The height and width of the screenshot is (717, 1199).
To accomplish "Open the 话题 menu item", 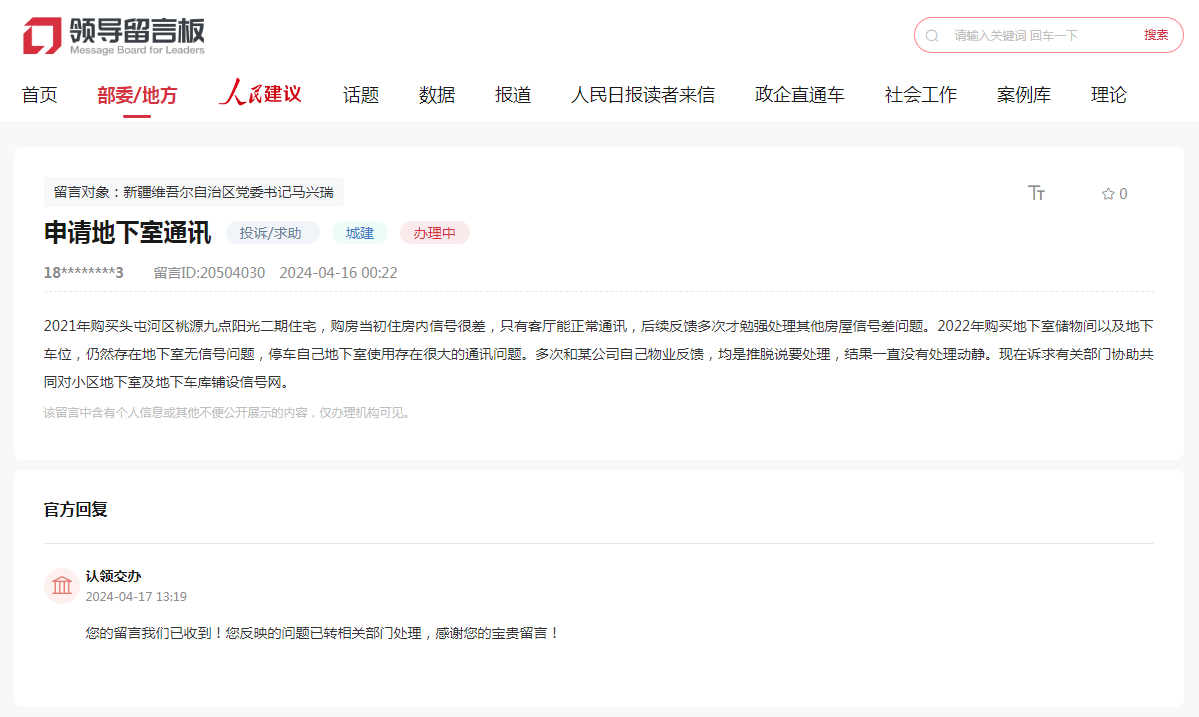I will click(x=361, y=95).
